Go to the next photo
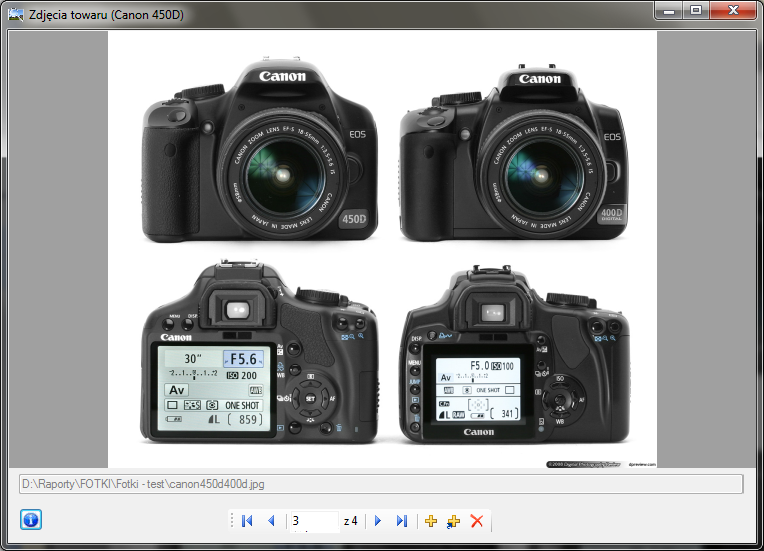This screenshot has height=551, width=764. coord(378,521)
